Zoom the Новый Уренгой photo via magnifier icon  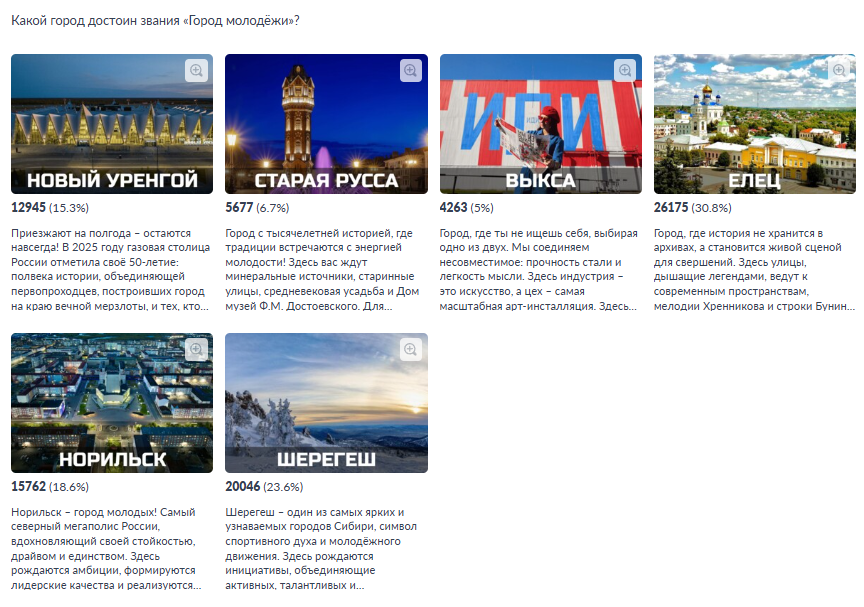click(196, 71)
